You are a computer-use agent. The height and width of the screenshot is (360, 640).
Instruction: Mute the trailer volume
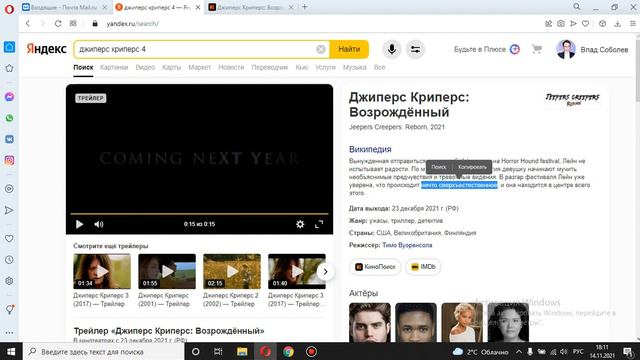tap(99, 224)
